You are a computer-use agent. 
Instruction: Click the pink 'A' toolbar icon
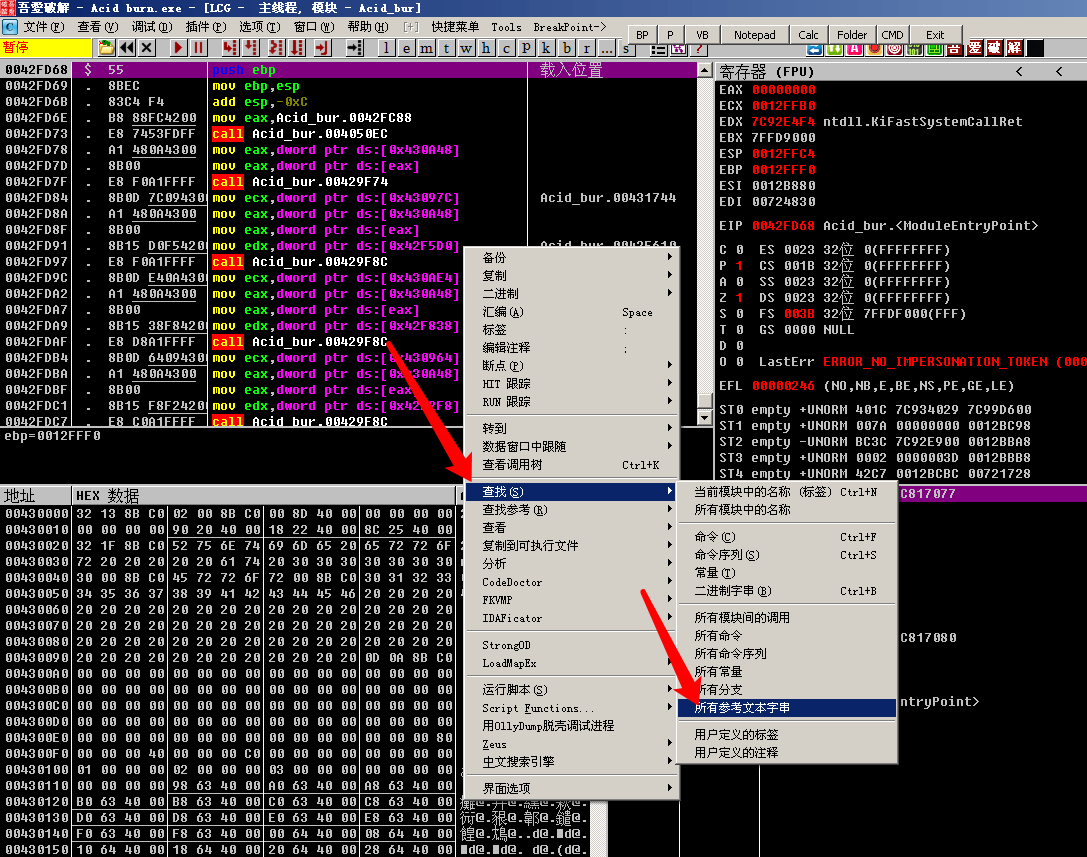[x=854, y=49]
